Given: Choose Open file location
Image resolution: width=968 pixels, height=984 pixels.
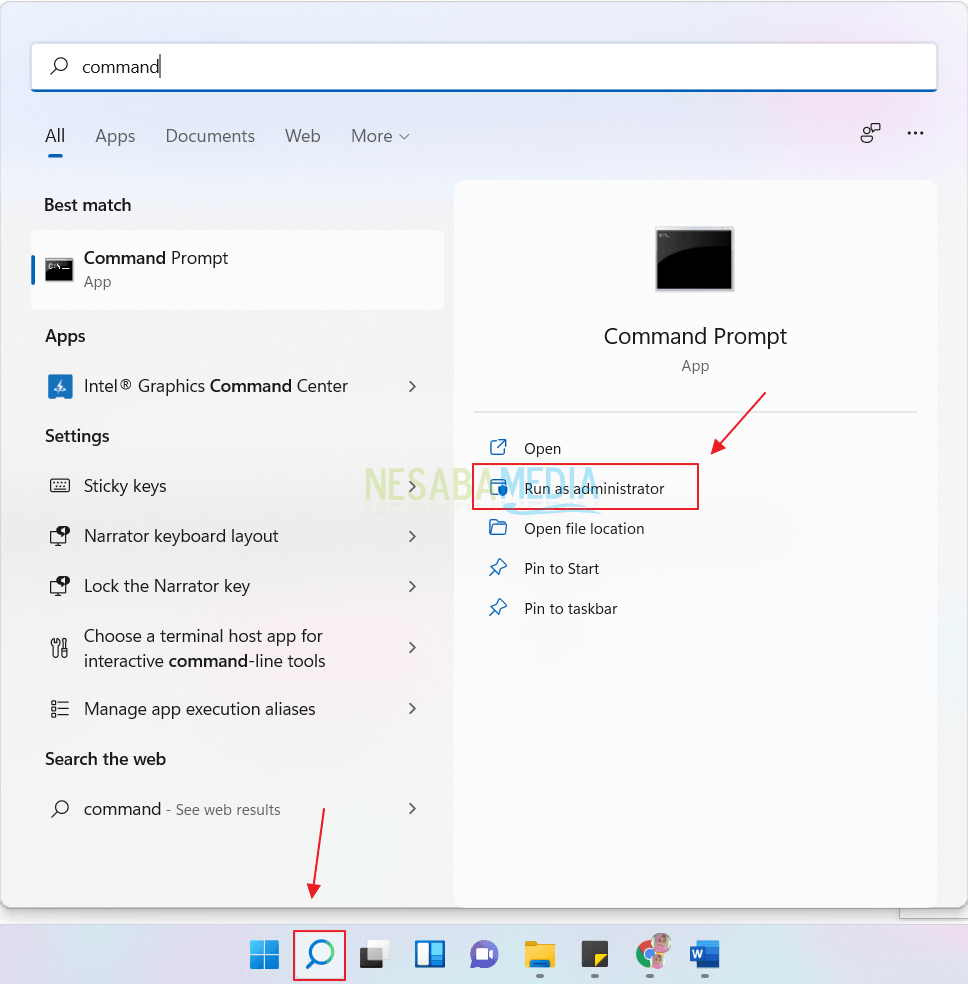Looking at the screenshot, I should pyautogui.click(x=584, y=529).
